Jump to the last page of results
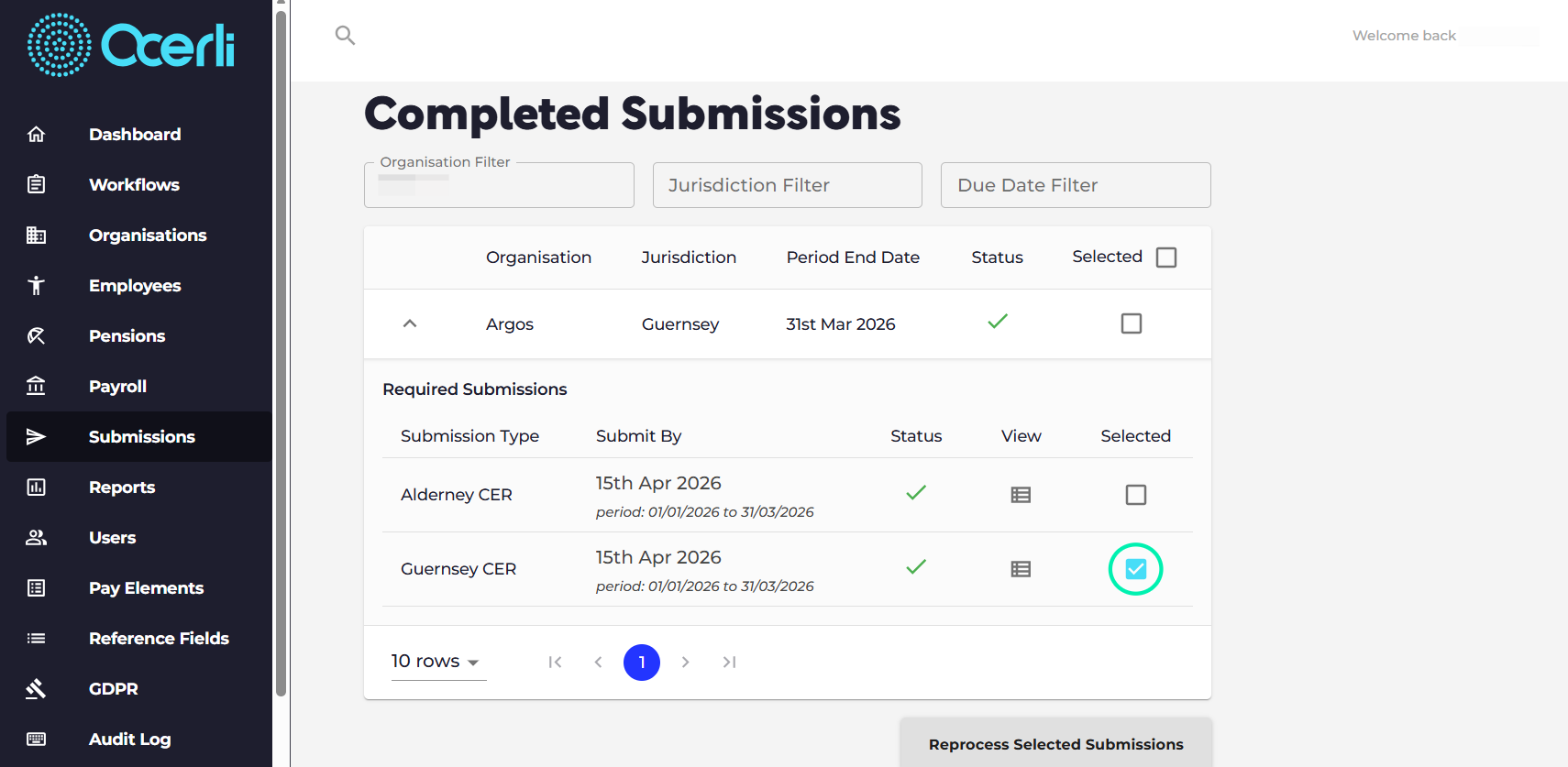The height and width of the screenshot is (767, 1568). coord(729,662)
